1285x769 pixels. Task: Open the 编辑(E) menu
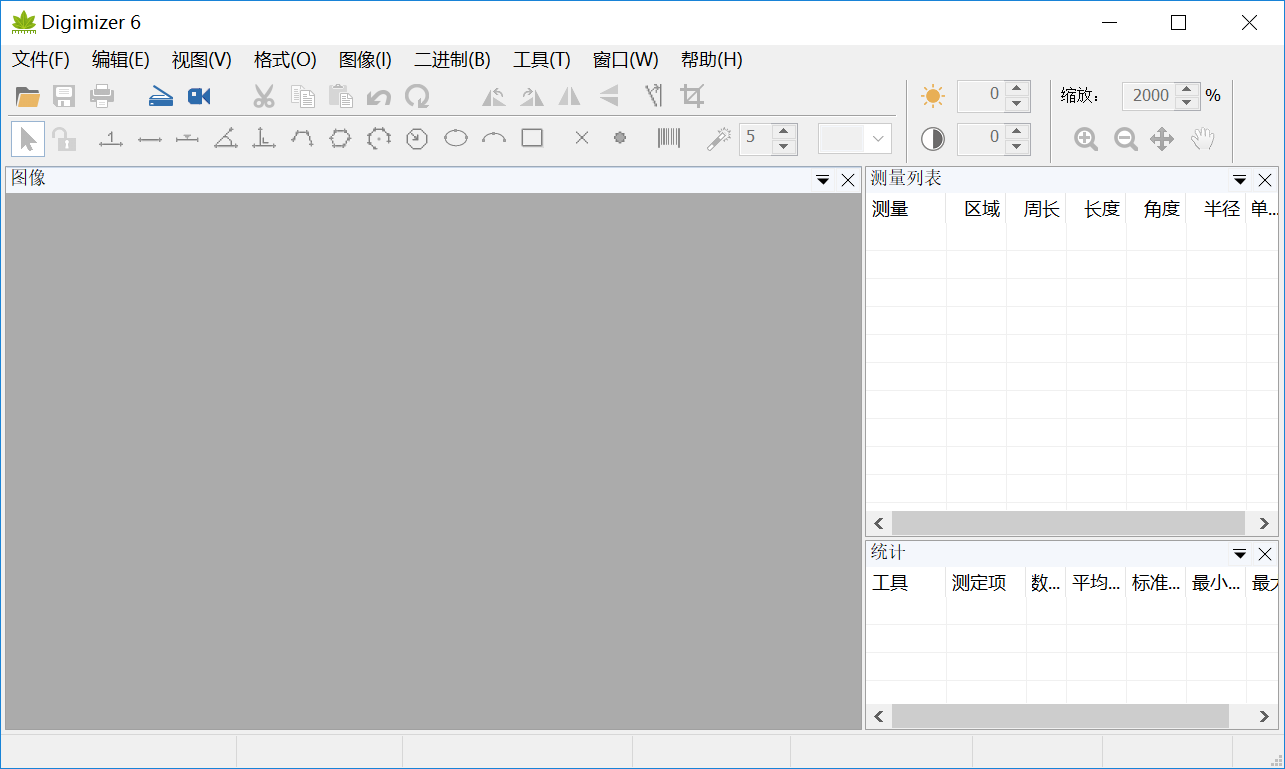[120, 60]
